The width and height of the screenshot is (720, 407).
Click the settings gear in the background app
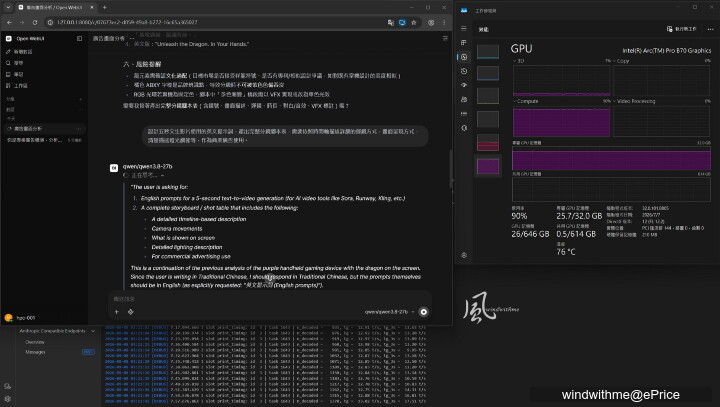(x=7, y=399)
